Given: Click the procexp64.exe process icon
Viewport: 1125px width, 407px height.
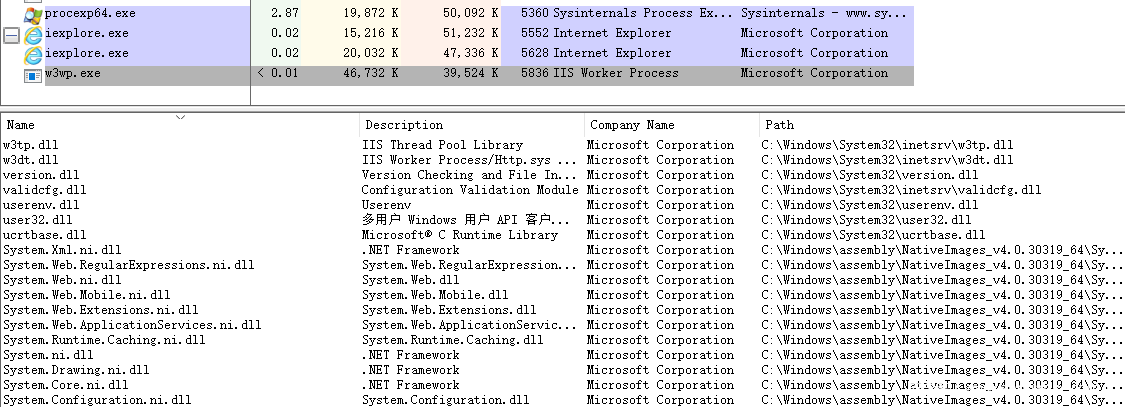Looking at the screenshot, I should pyautogui.click(x=33, y=14).
